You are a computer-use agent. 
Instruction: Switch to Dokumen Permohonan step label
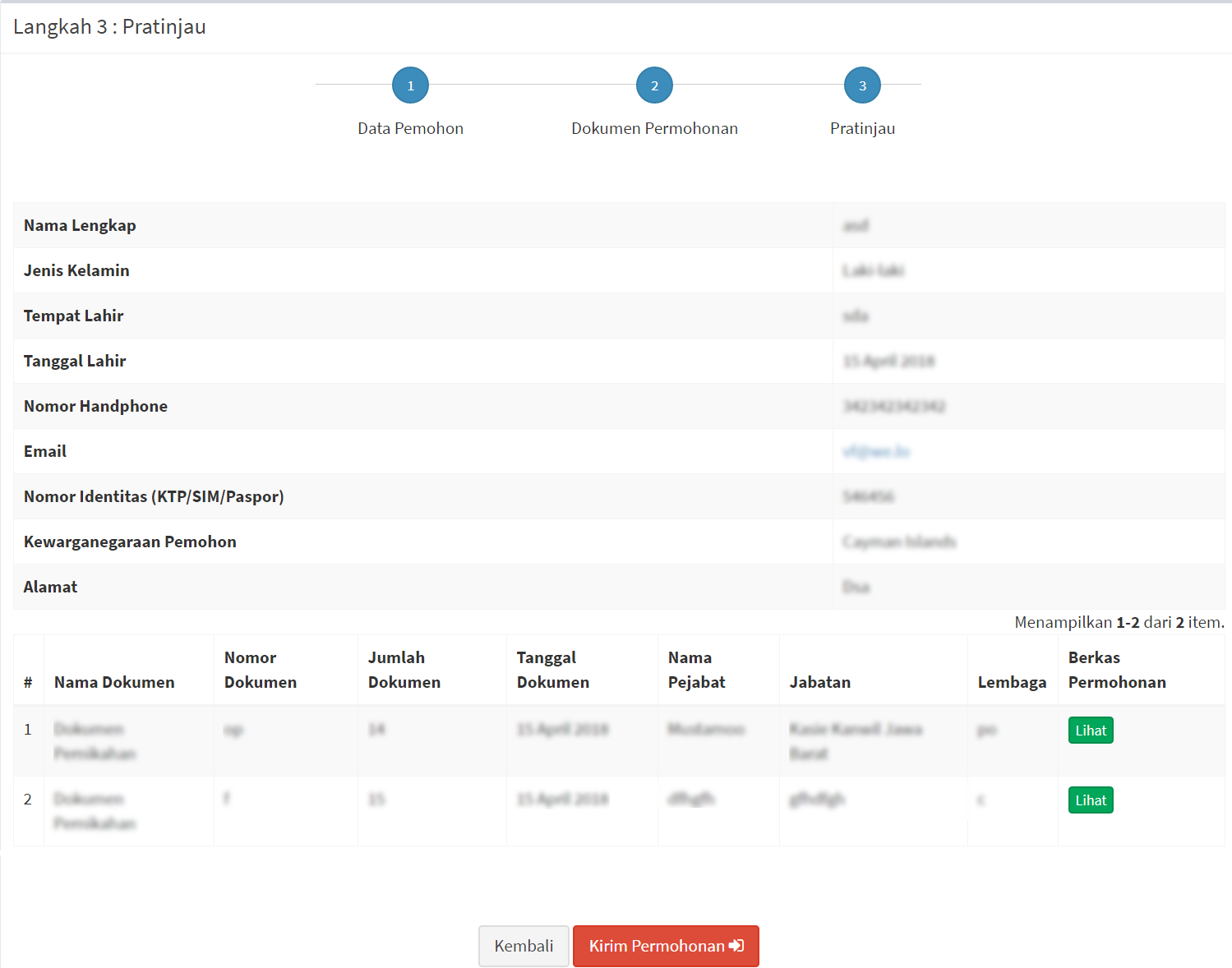click(x=654, y=128)
